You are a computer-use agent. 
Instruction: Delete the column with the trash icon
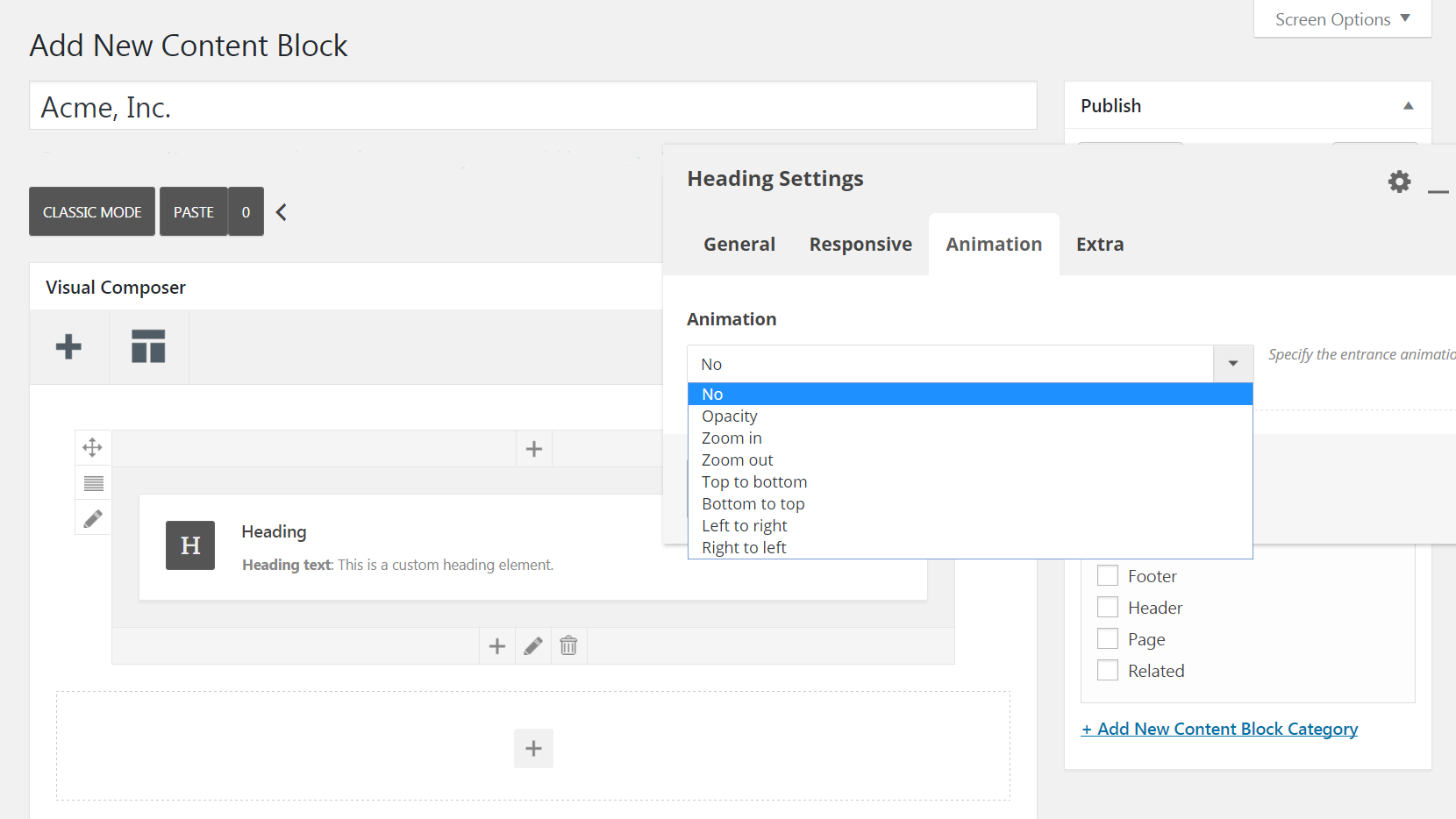coord(569,646)
